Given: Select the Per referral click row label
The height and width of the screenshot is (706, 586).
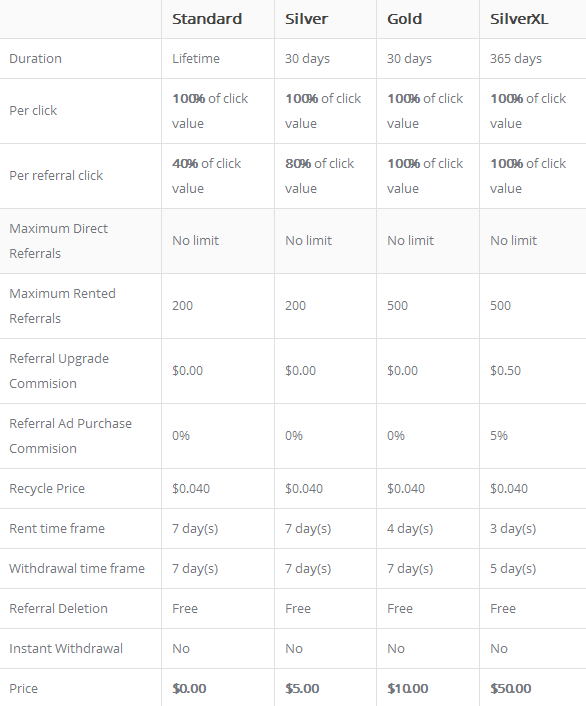Looking at the screenshot, I should click(x=56, y=176).
